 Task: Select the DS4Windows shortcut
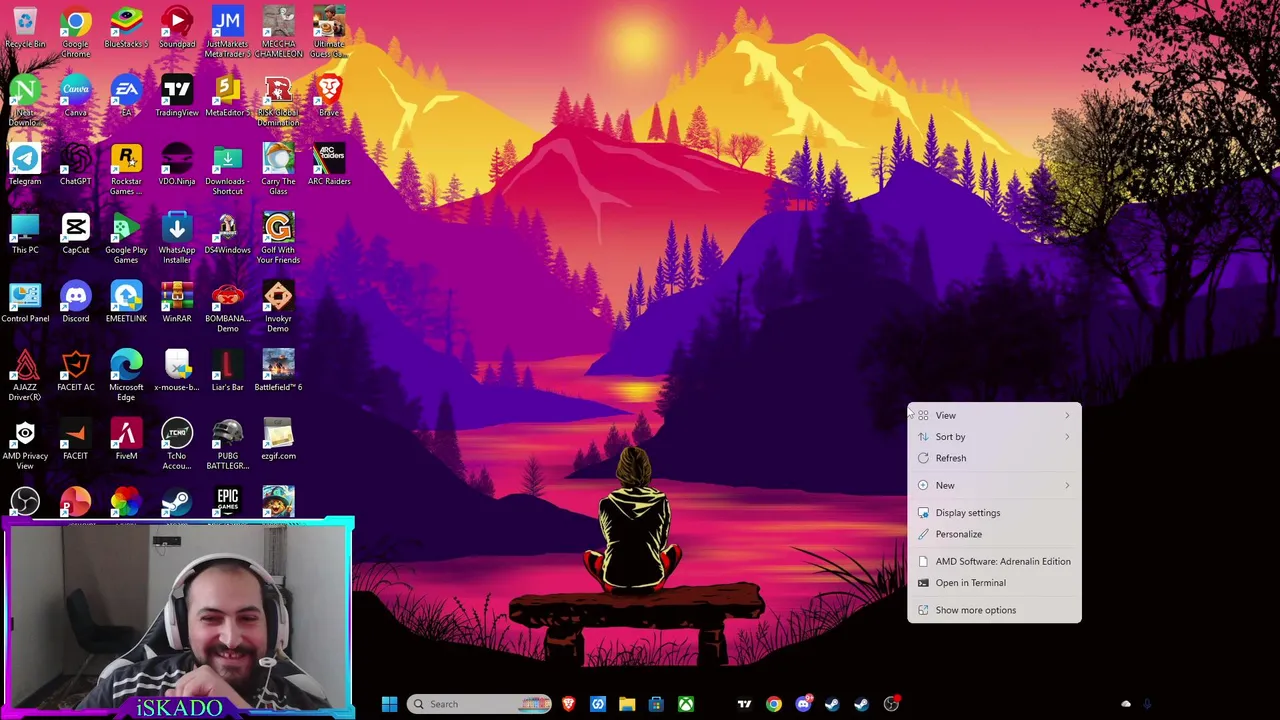click(x=227, y=234)
